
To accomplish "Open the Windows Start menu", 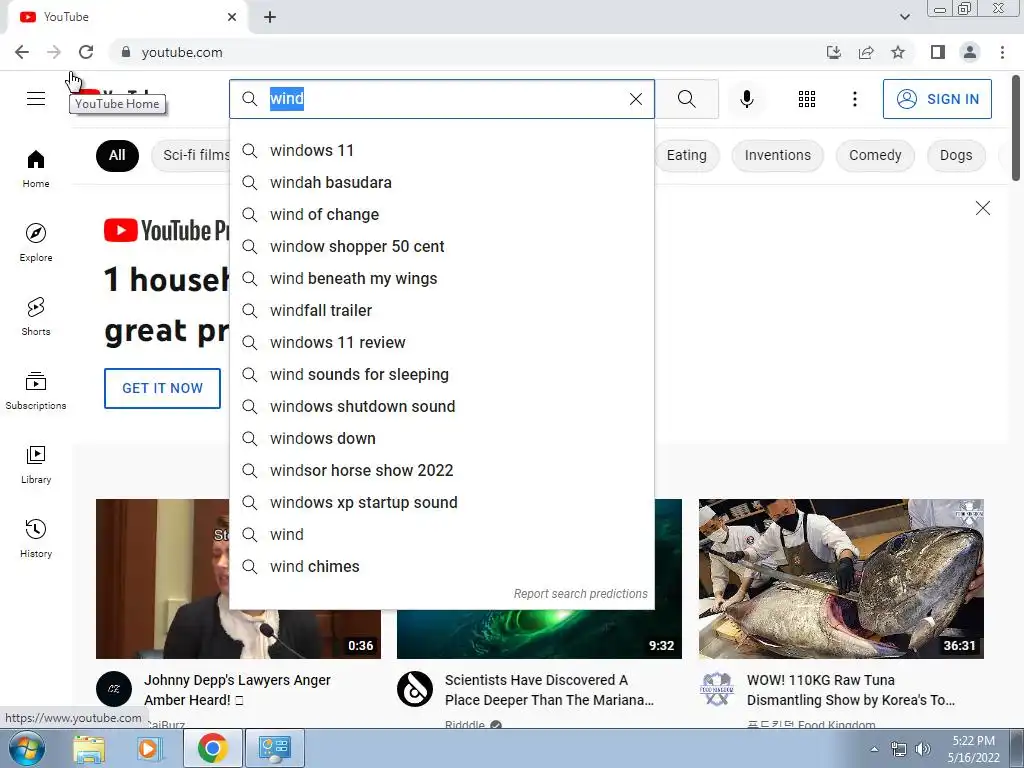I will [x=26, y=748].
